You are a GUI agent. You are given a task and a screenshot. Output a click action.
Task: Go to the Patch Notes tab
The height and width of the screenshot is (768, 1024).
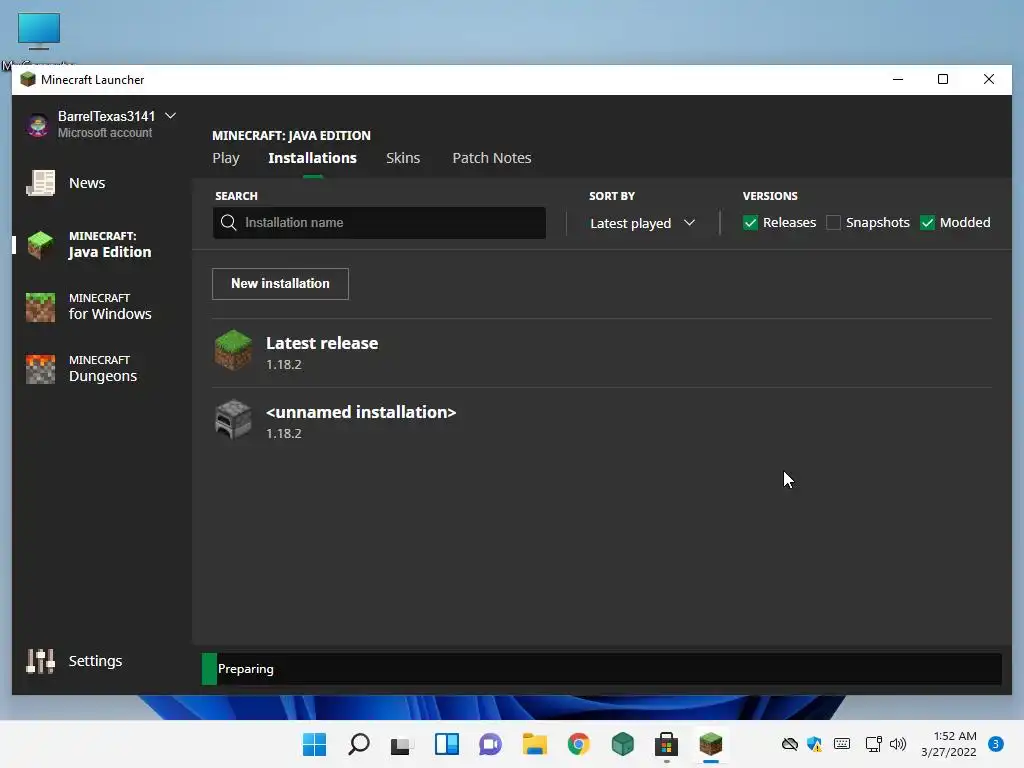point(492,158)
